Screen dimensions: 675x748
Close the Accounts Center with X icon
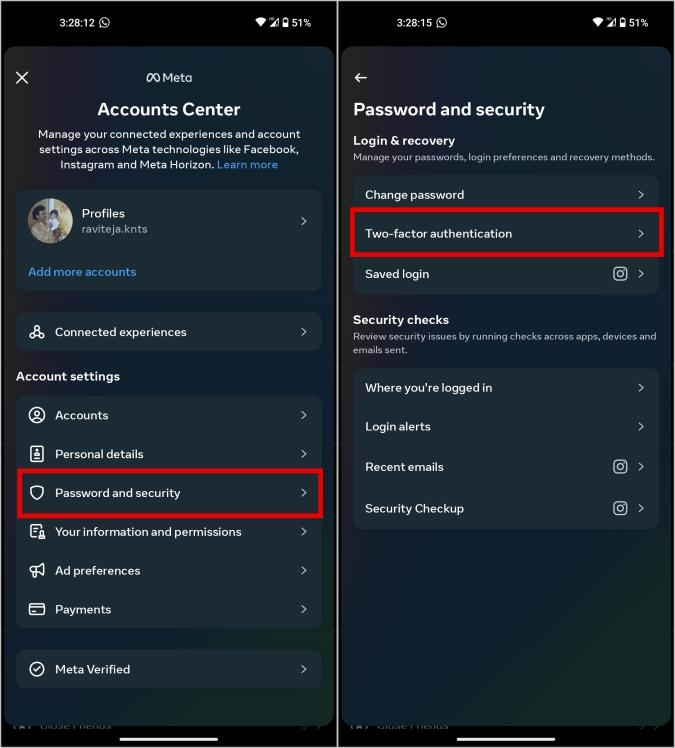tap(22, 78)
